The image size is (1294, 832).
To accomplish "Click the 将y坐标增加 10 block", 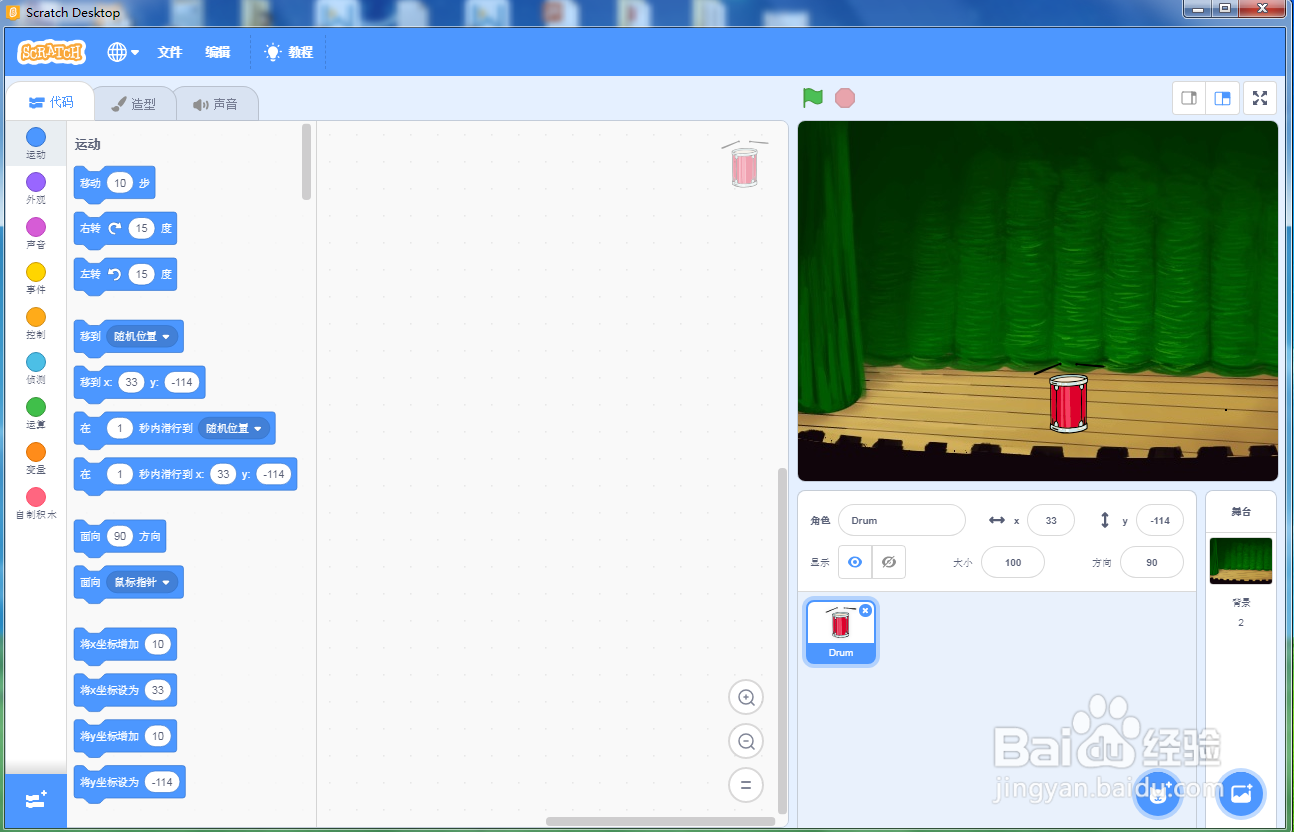I will tap(125, 737).
